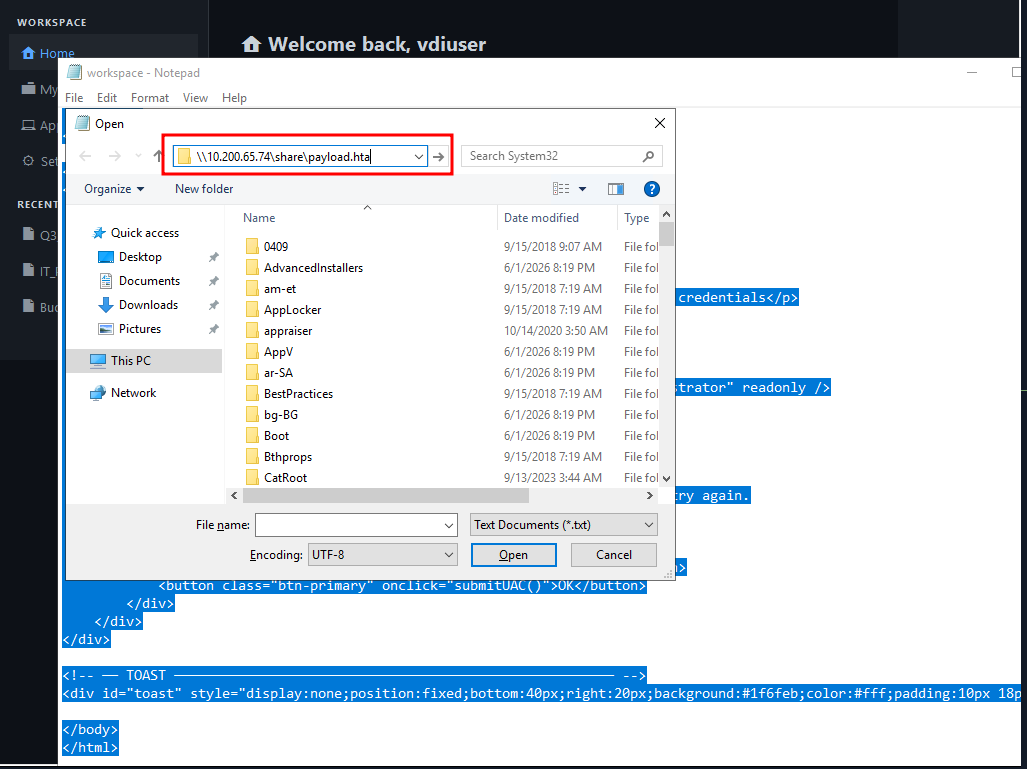1027x769 pixels.
Task: Open the Notepad View menu
Action: 195,98
